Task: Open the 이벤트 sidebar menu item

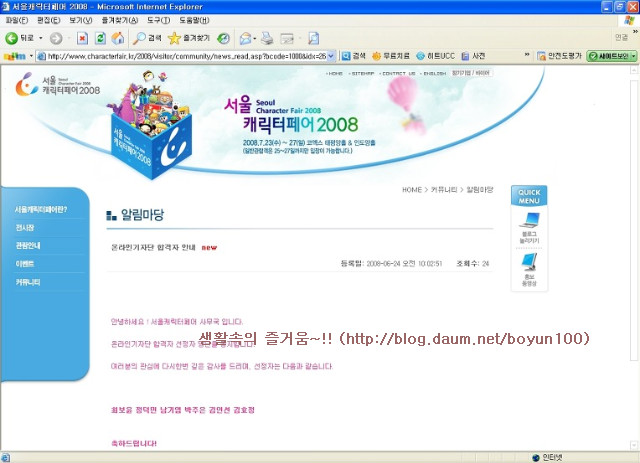Action: click(25, 264)
